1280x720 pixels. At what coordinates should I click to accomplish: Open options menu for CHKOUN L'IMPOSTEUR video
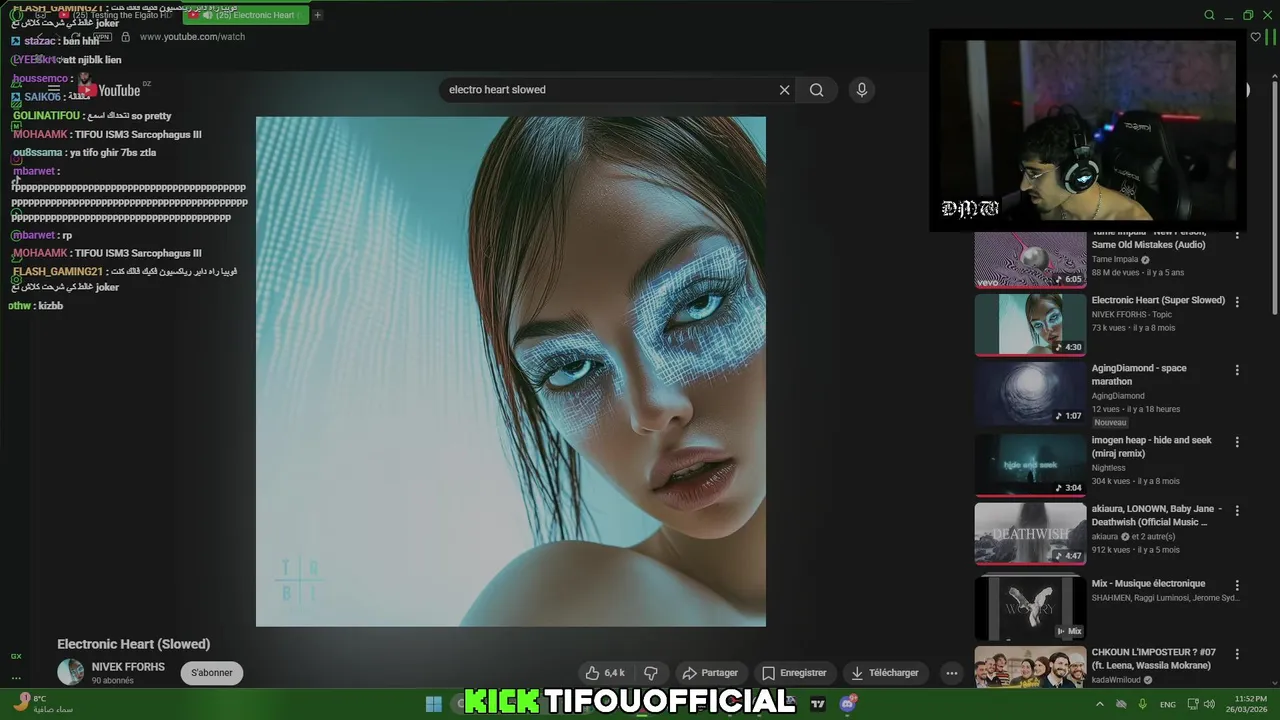(x=1237, y=653)
